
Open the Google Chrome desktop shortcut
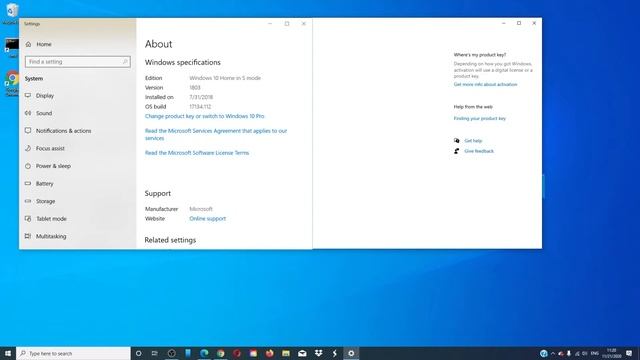tap(12, 83)
